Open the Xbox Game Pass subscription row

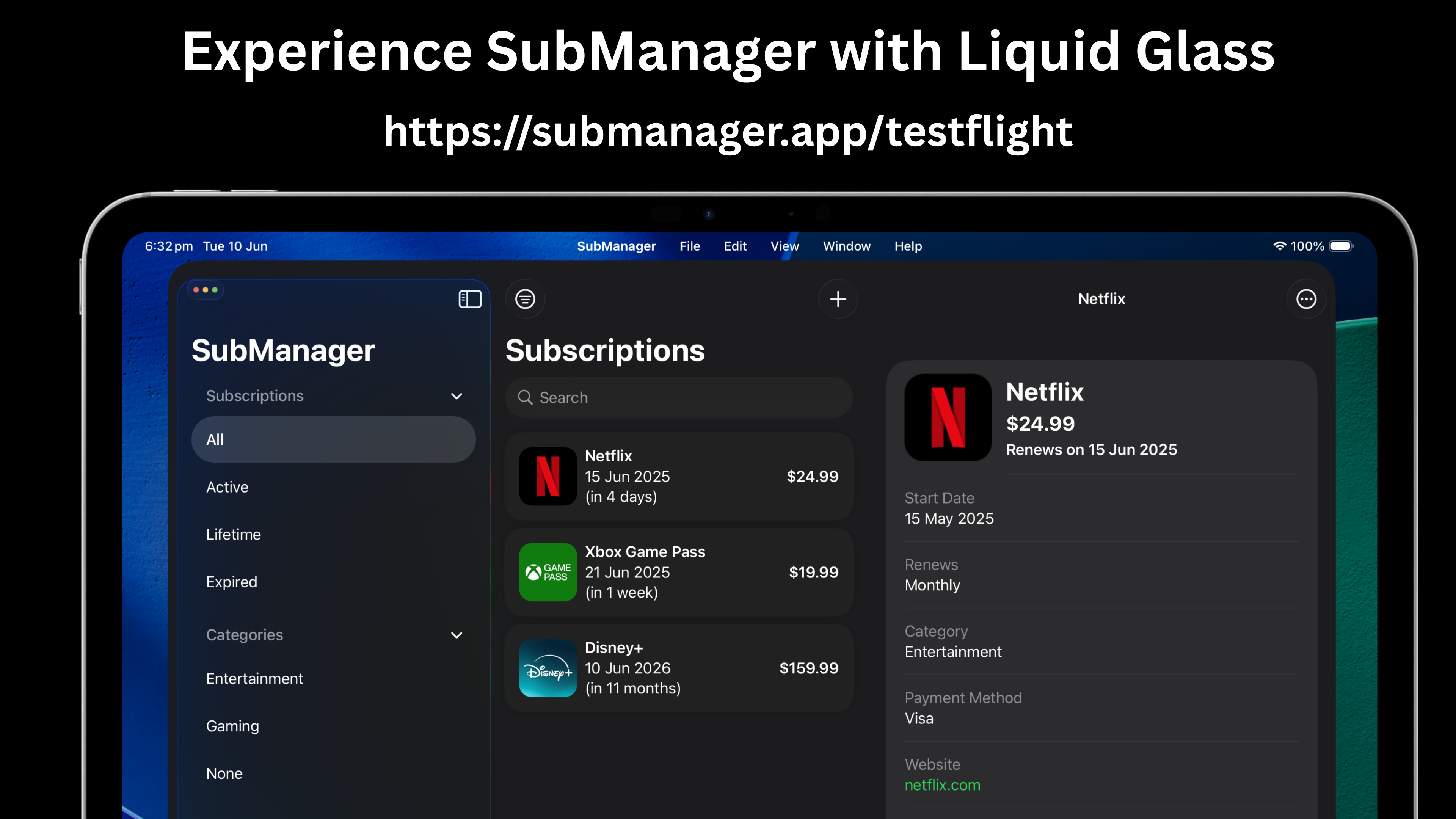point(679,572)
